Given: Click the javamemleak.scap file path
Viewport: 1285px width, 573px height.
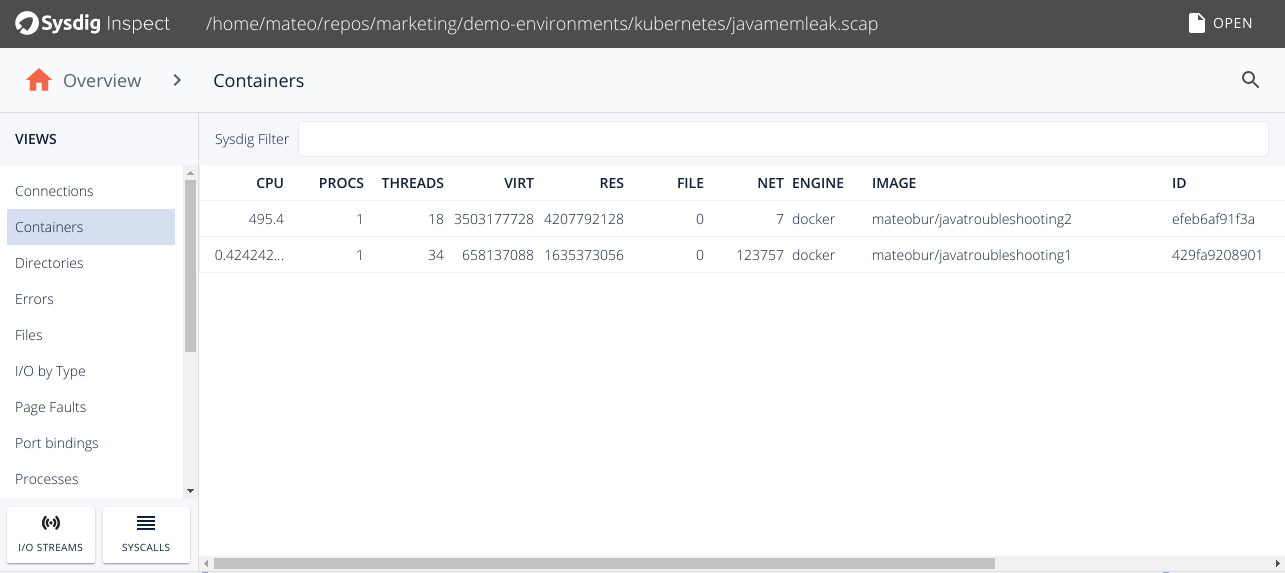Looking at the screenshot, I should click(541, 23).
